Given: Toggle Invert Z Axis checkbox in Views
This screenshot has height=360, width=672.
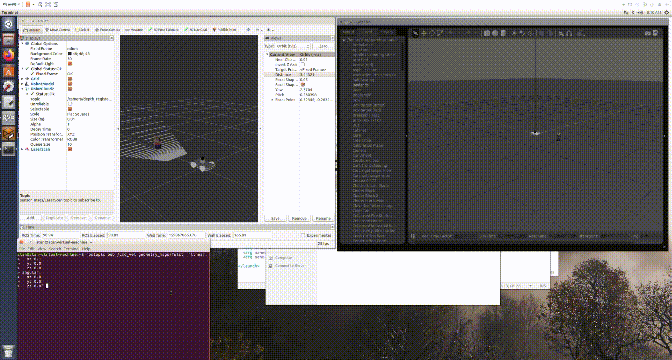Looking at the screenshot, I should pos(303,64).
